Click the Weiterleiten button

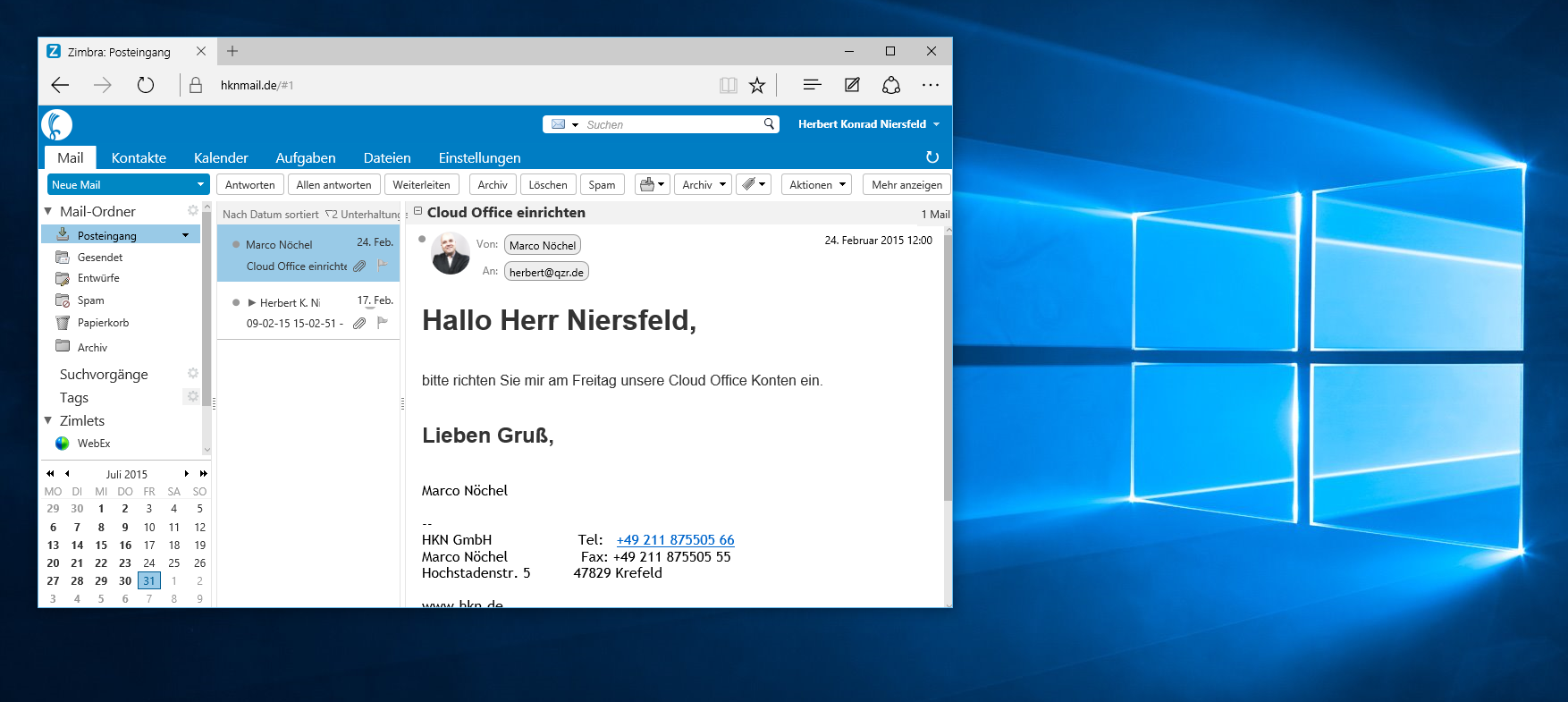coord(421,185)
